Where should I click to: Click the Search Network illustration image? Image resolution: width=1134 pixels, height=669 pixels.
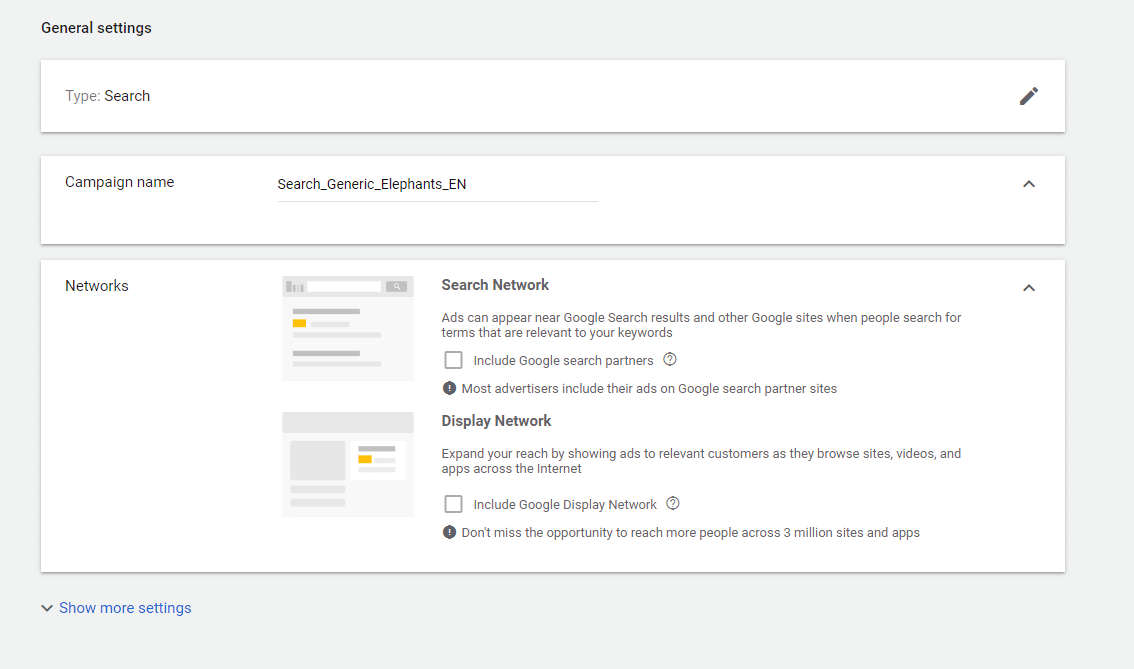347,328
